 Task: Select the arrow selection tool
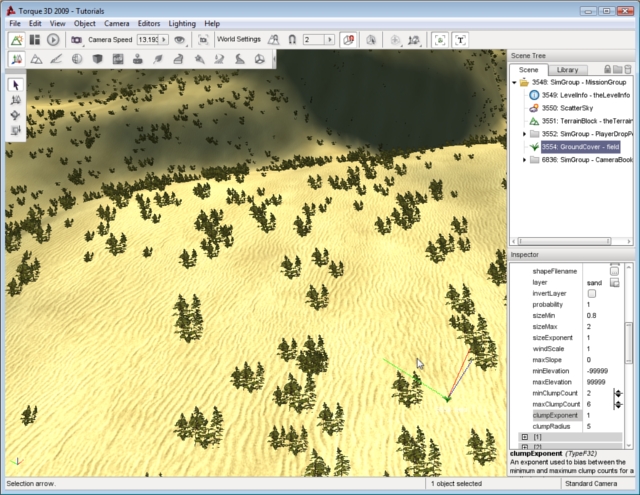(x=16, y=85)
